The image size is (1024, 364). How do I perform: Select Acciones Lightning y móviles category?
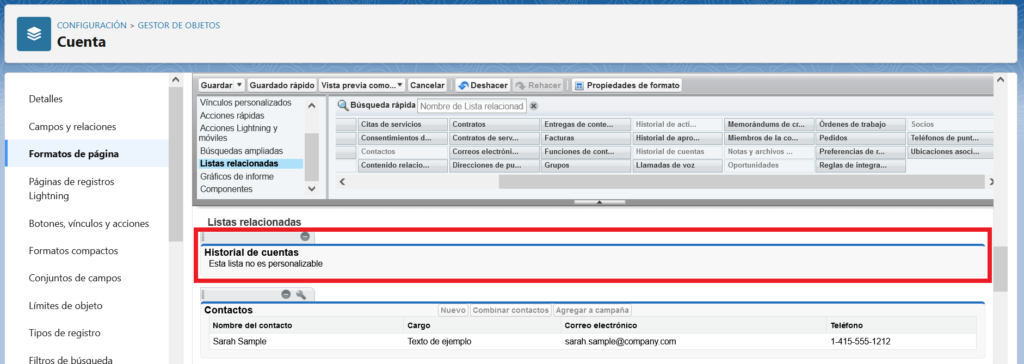coord(238,133)
